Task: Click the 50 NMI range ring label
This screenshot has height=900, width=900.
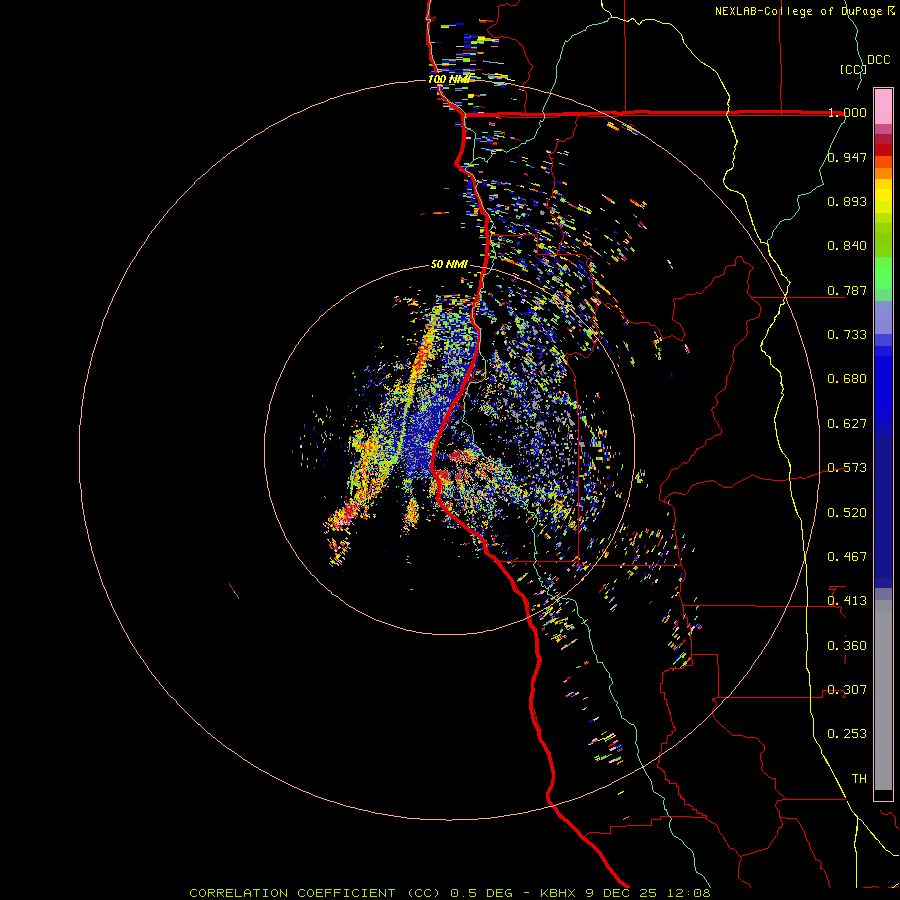Action: (449, 264)
